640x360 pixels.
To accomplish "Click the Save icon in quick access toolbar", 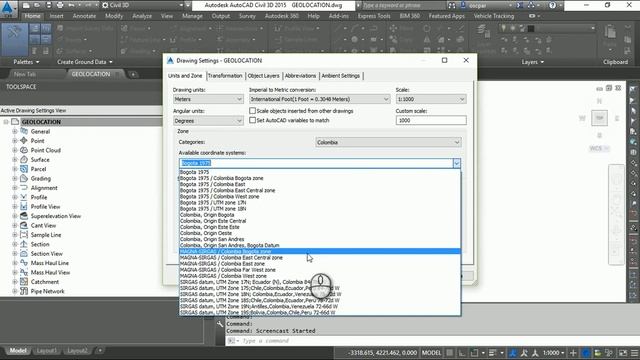I will pos(49,5).
